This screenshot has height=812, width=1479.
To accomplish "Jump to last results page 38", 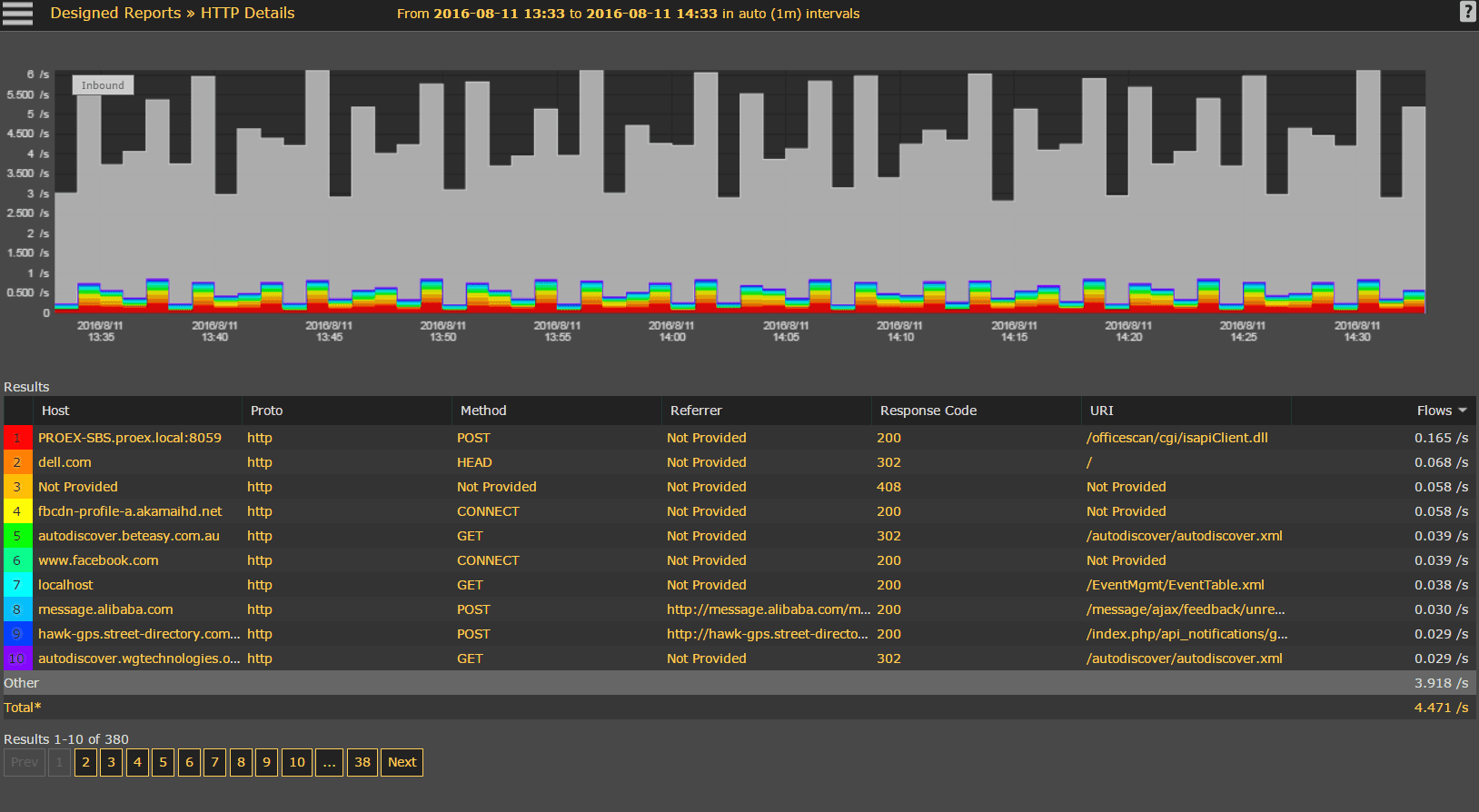I will pos(362,762).
